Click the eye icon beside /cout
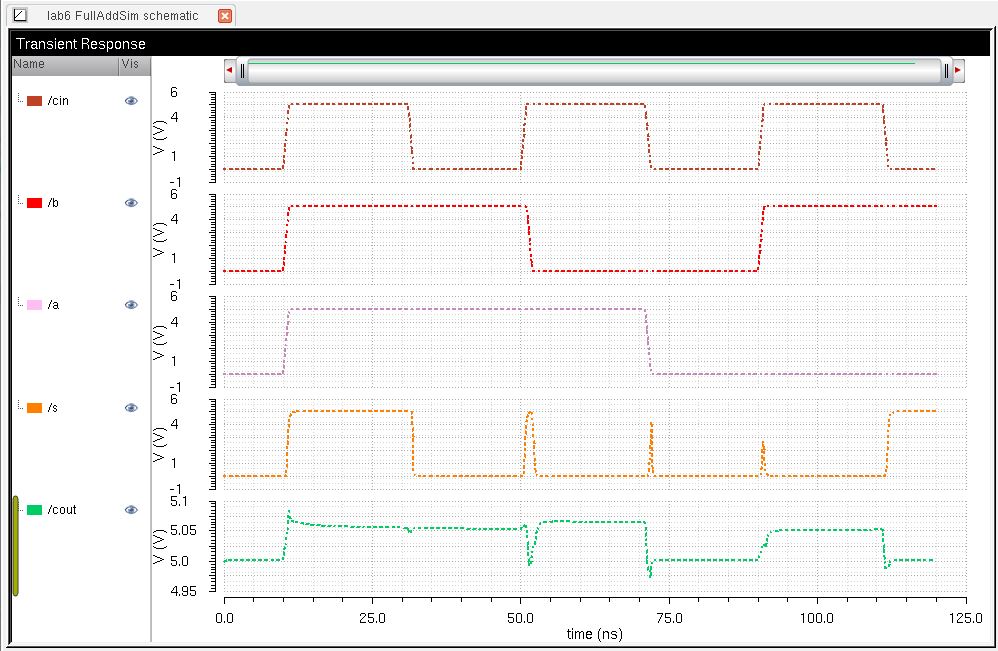 [x=131, y=510]
